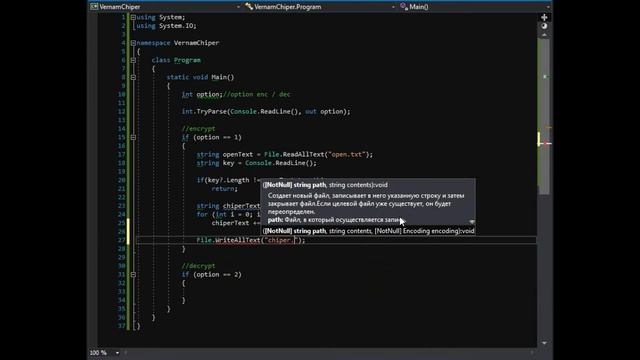Click the "path:" parameter description in tooltip
The height and width of the screenshot is (360, 640).
(x=336, y=220)
